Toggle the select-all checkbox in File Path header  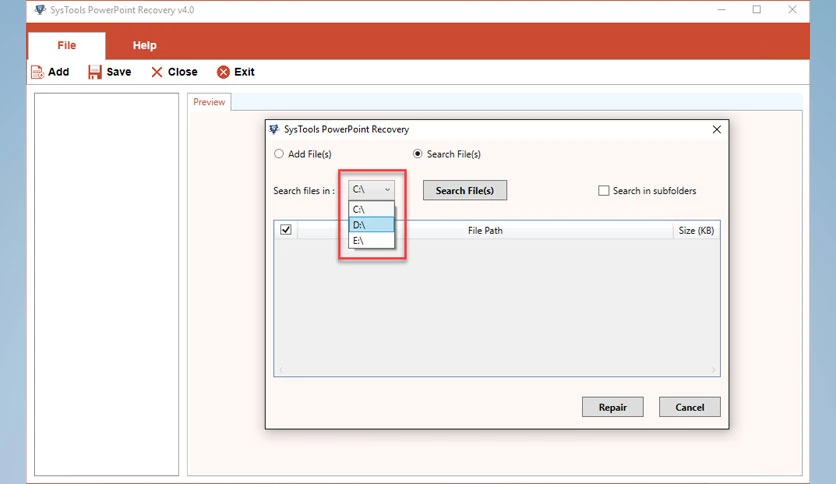[x=286, y=230]
